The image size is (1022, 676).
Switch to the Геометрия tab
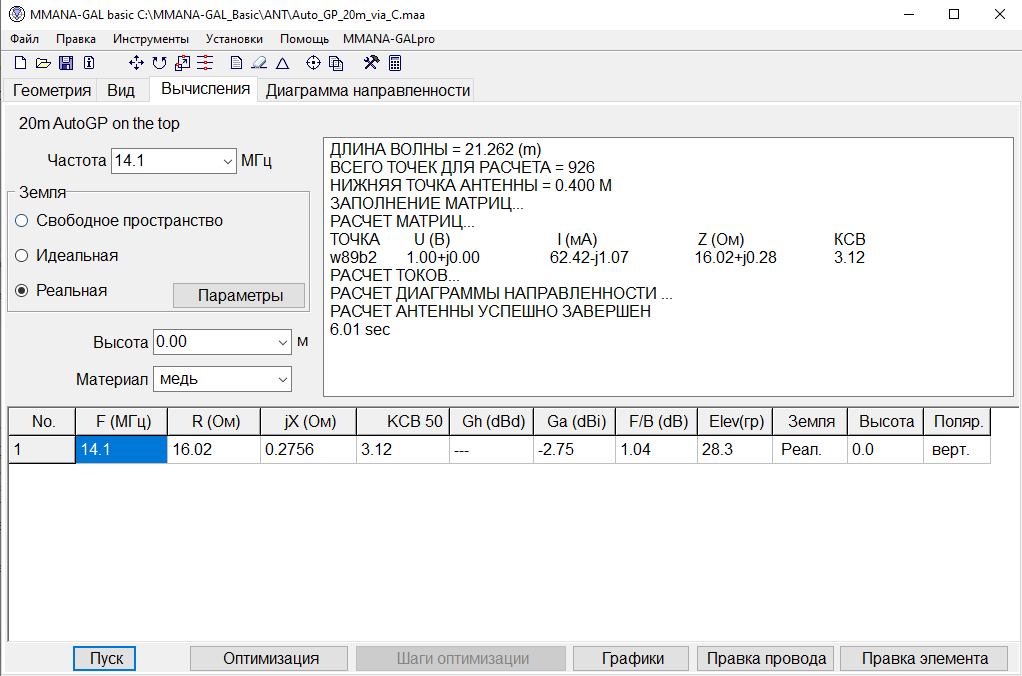point(51,90)
